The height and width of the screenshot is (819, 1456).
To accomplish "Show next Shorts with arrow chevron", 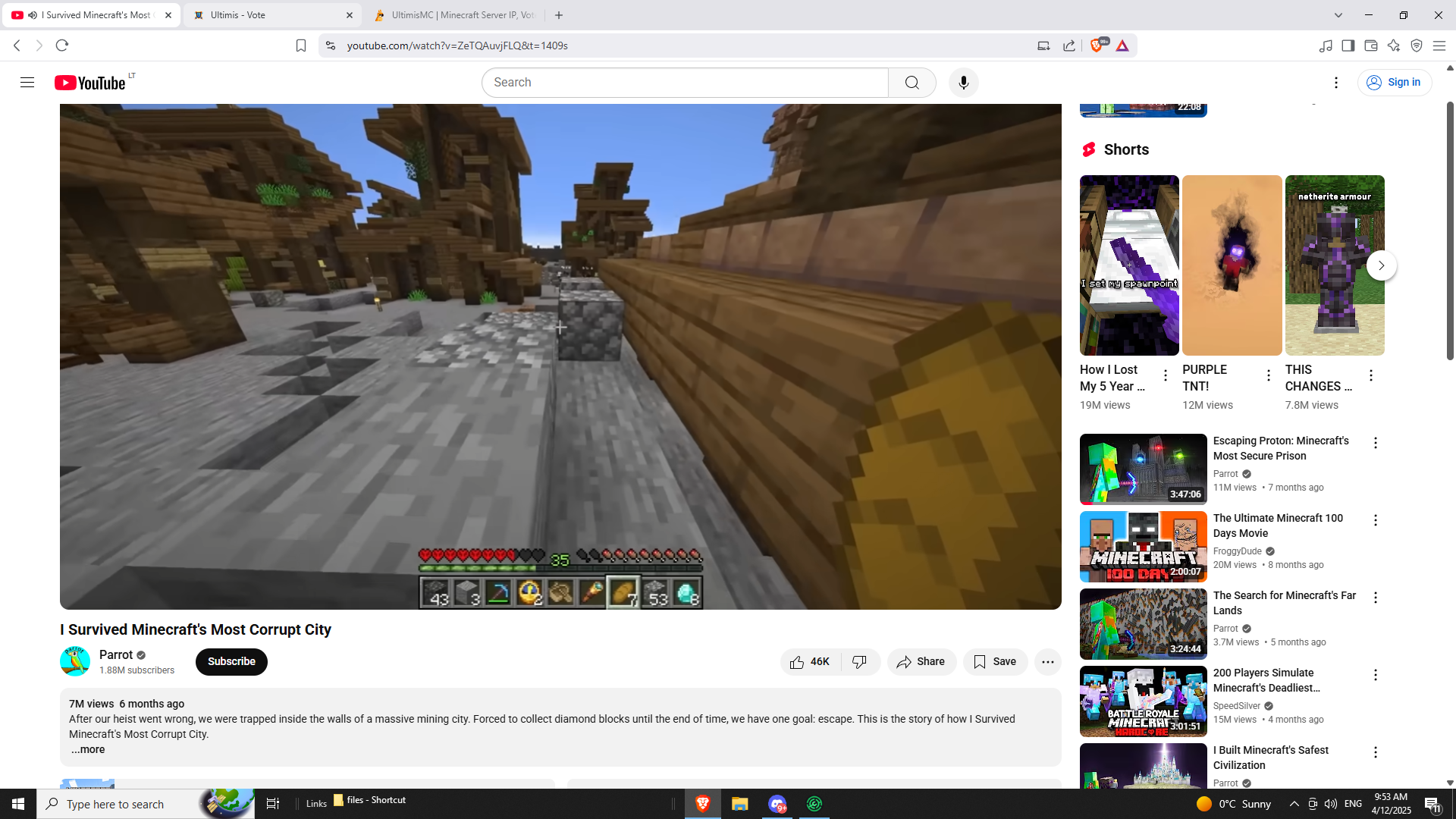I will click(x=1381, y=265).
